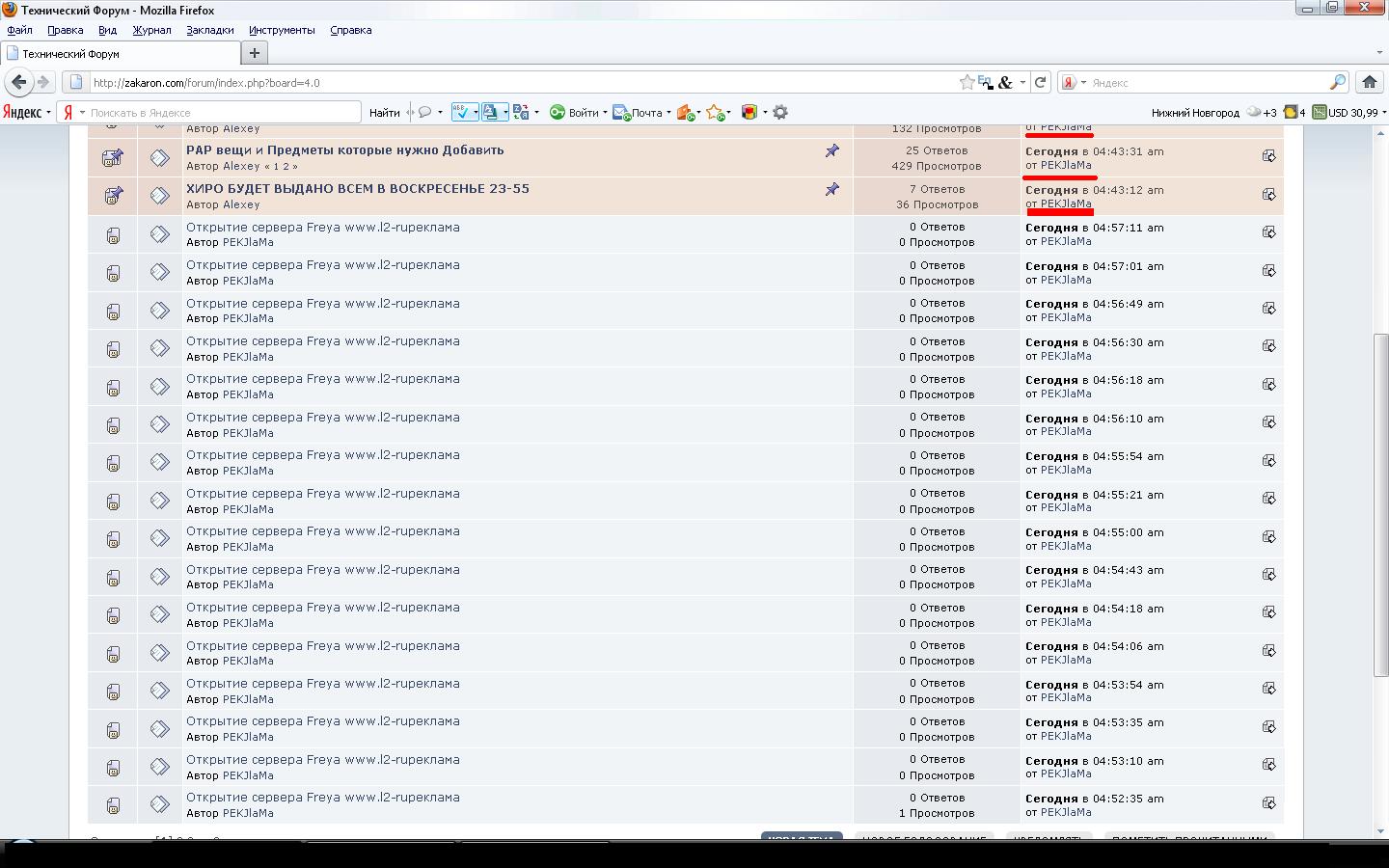Viewport: 1389px width, 868px height.
Task: Click the browser Back arrow button
Action: pyautogui.click(x=19, y=83)
